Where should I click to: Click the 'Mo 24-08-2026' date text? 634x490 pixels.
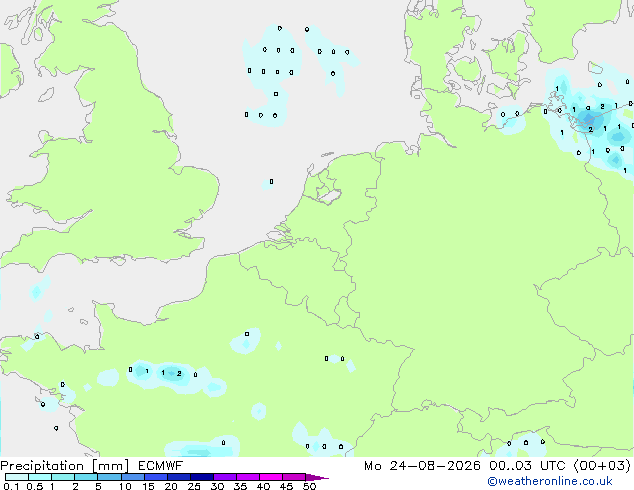click(x=423, y=466)
